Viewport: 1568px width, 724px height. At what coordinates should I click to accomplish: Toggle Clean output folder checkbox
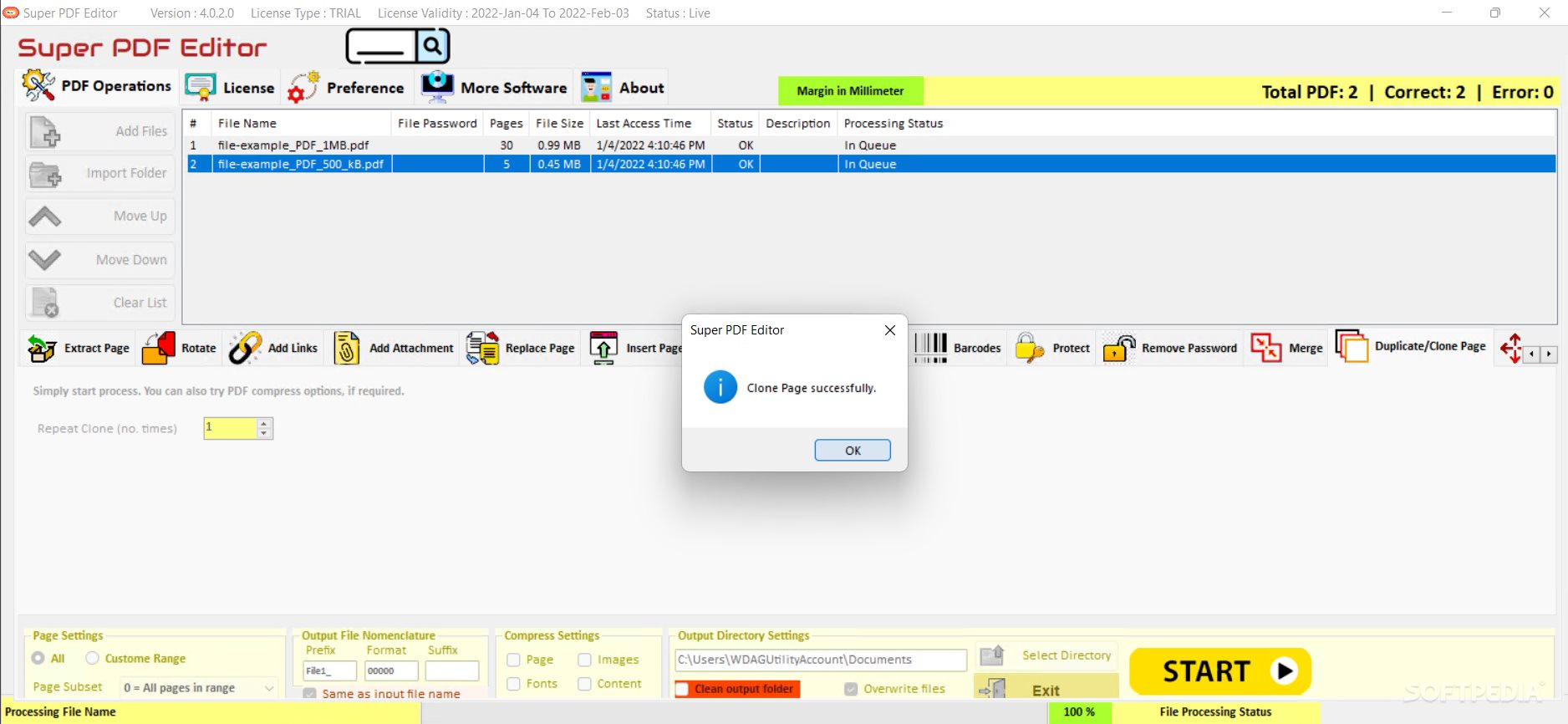(x=683, y=689)
